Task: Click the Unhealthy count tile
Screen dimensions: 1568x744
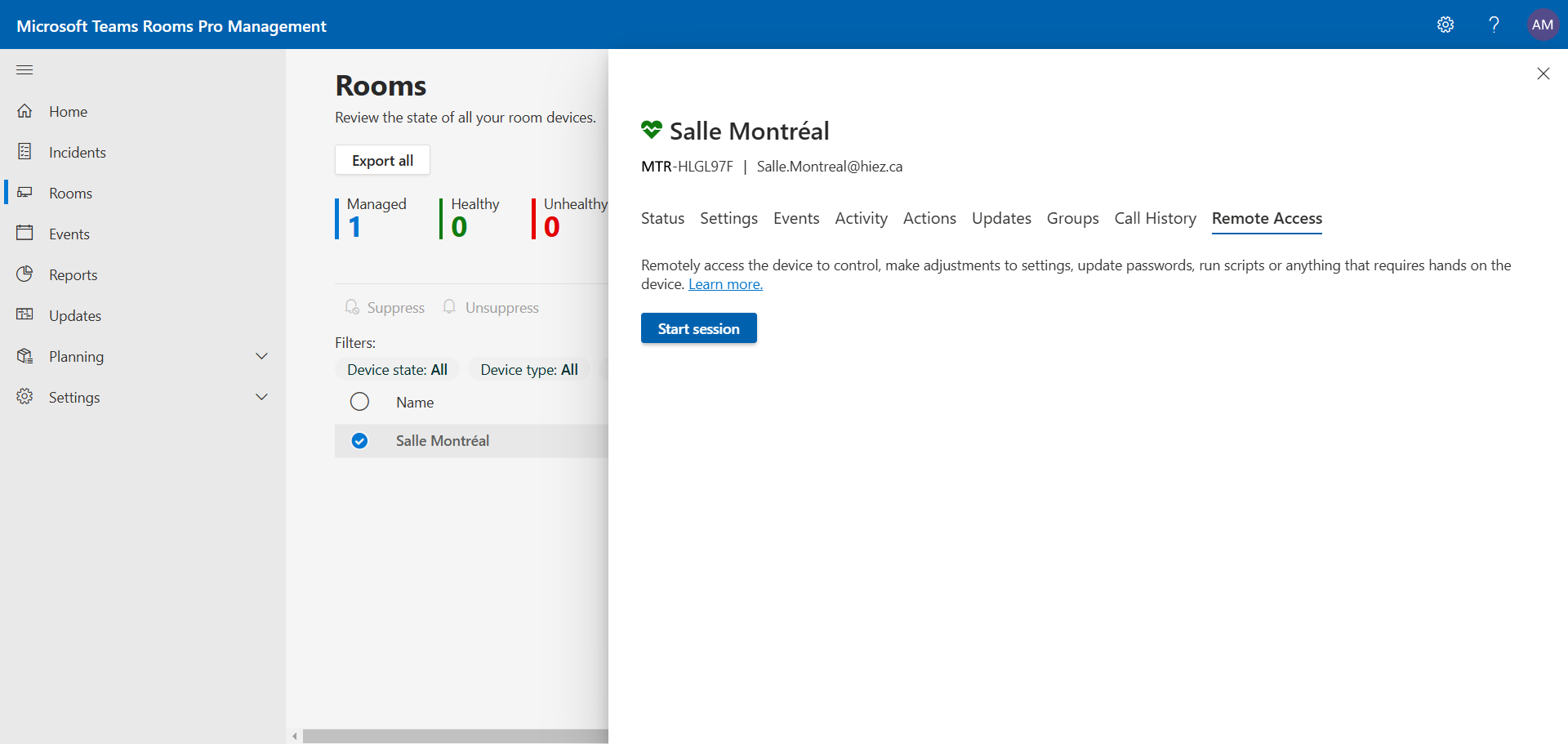Action: pos(570,218)
